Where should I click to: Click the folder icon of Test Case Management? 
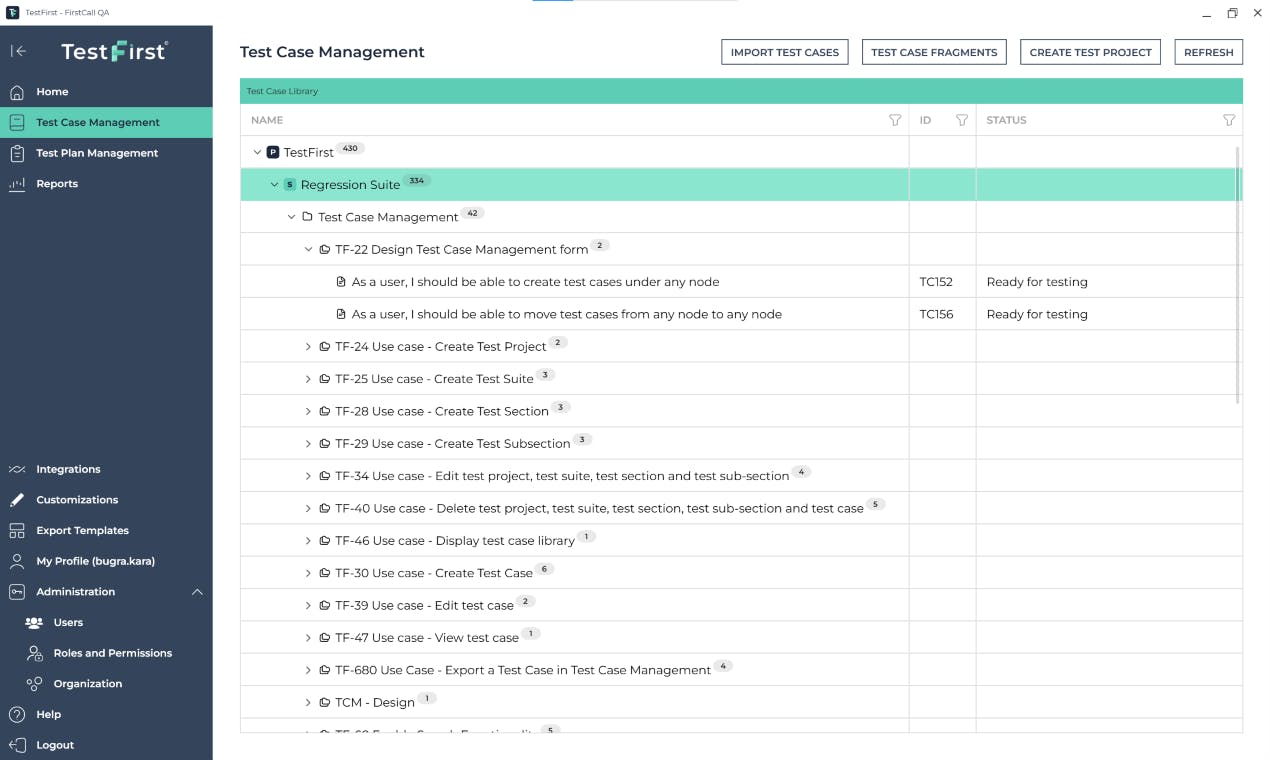click(x=307, y=217)
